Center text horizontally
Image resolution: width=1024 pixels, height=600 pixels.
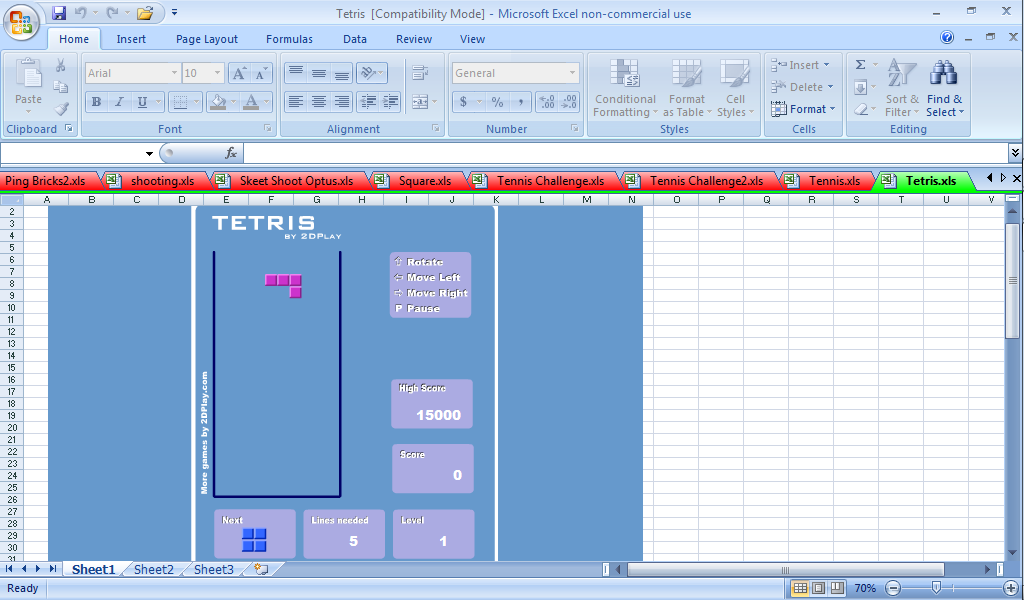(x=319, y=102)
